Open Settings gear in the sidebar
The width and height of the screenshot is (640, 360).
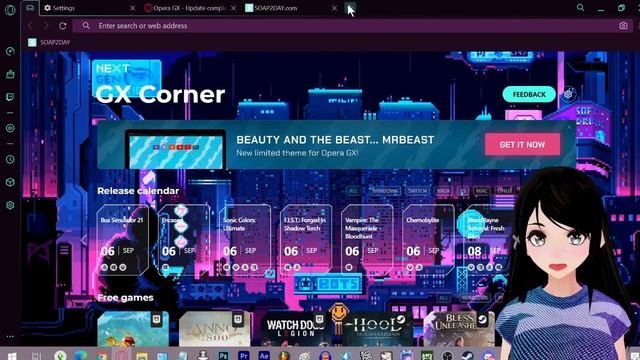[10, 205]
